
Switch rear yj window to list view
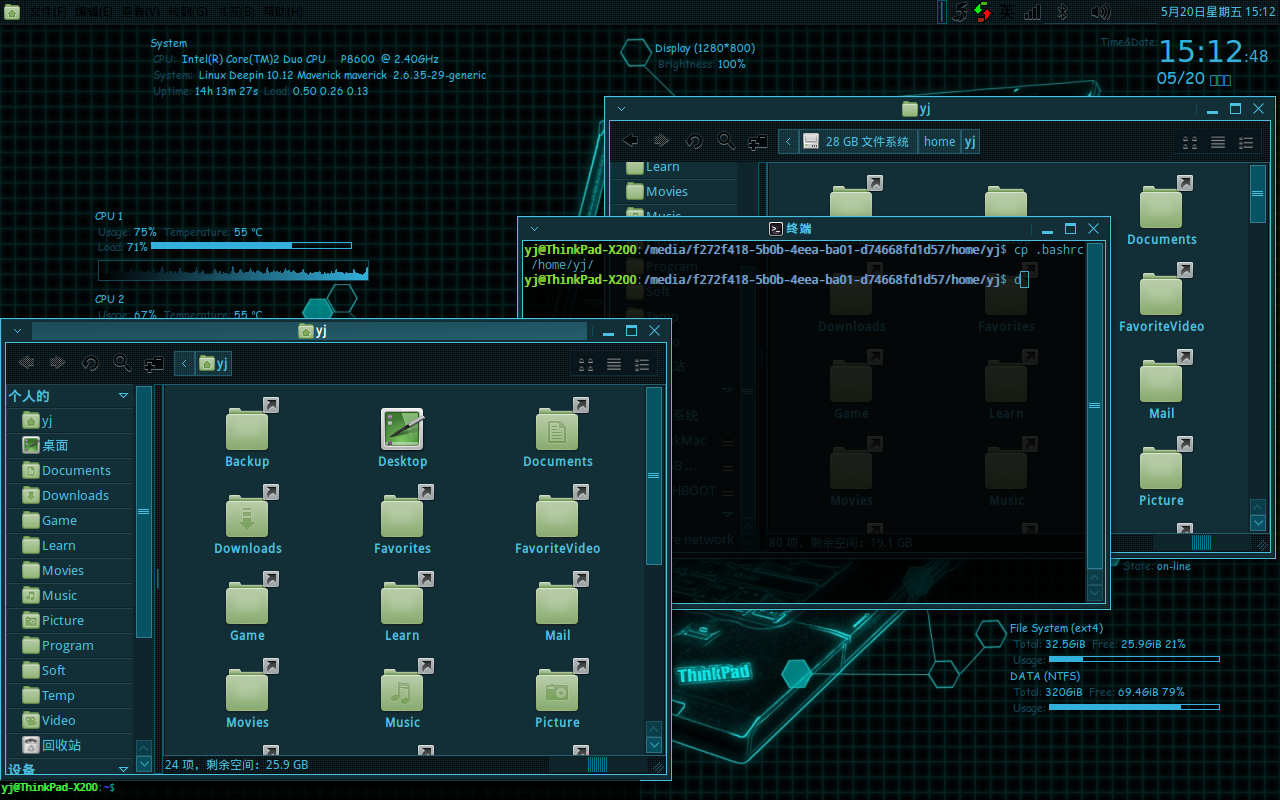[1218, 142]
